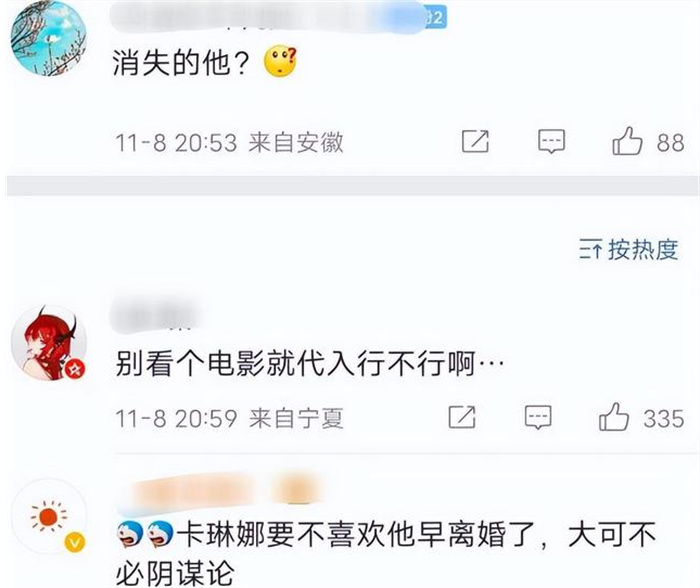Open the blurred username above '别看个电影'
700x588 pixels.
(x=156, y=314)
